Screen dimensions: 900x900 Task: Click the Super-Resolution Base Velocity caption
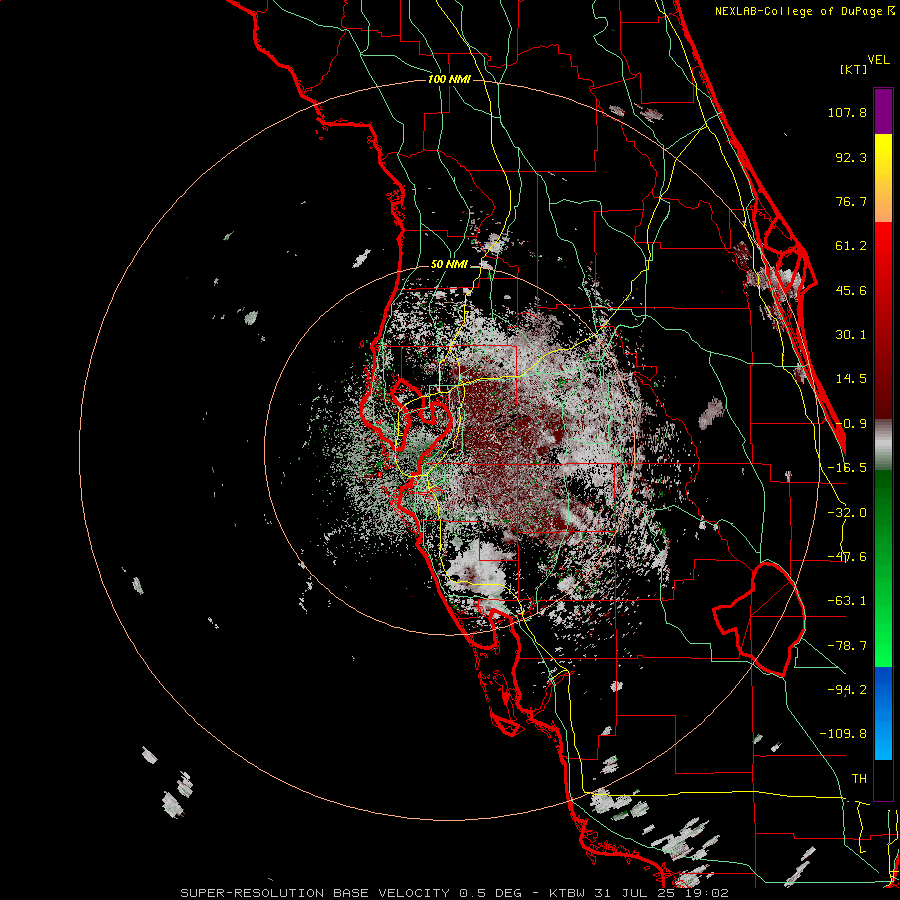[x=455, y=893]
